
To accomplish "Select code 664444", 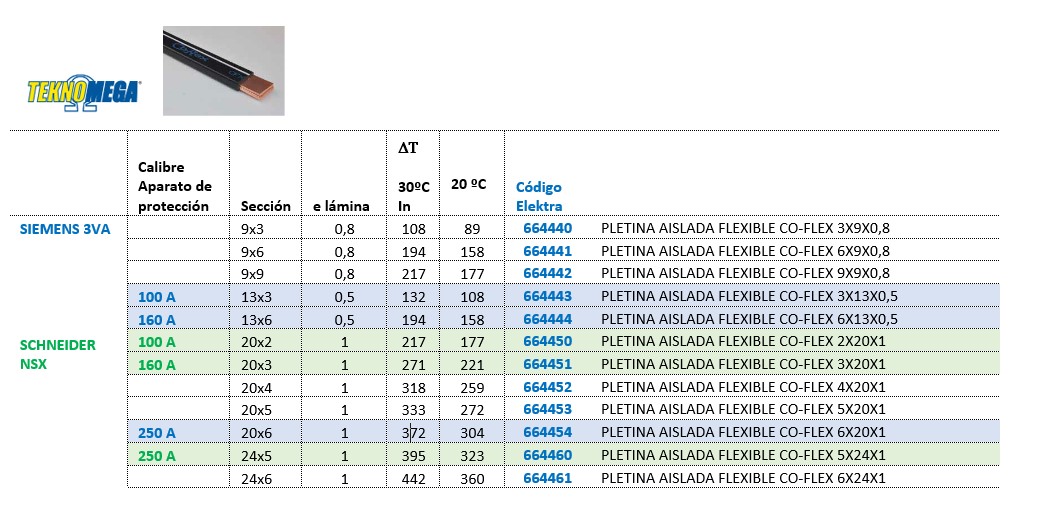I will (548, 319).
